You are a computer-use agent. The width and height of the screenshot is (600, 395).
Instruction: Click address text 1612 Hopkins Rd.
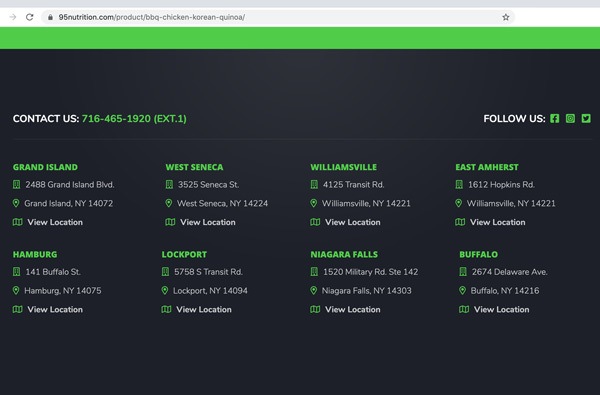tap(502, 184)
